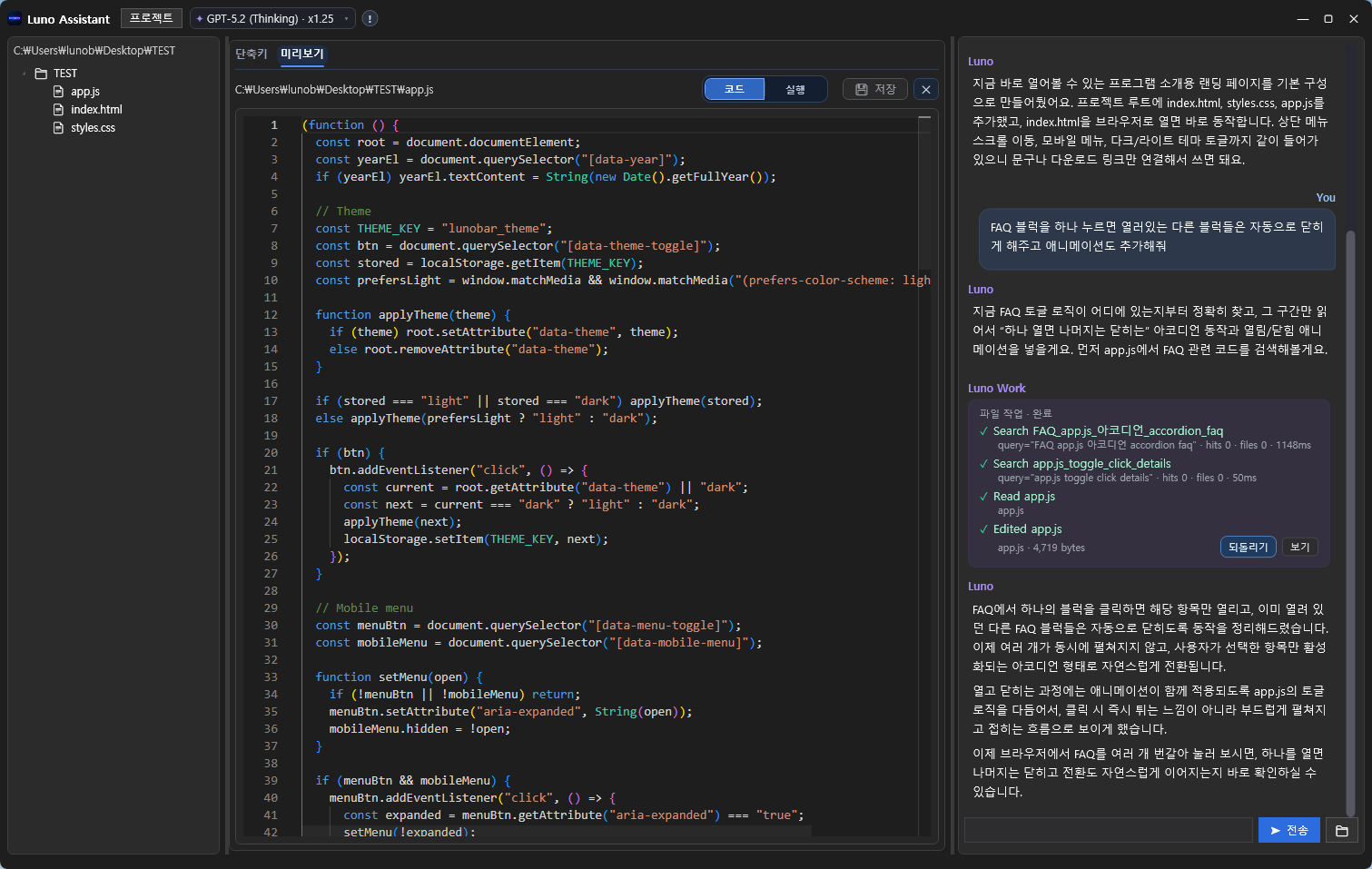Collapse the TEST folder tree arrow
The image size is (1372, 869).
pos(25,74)
